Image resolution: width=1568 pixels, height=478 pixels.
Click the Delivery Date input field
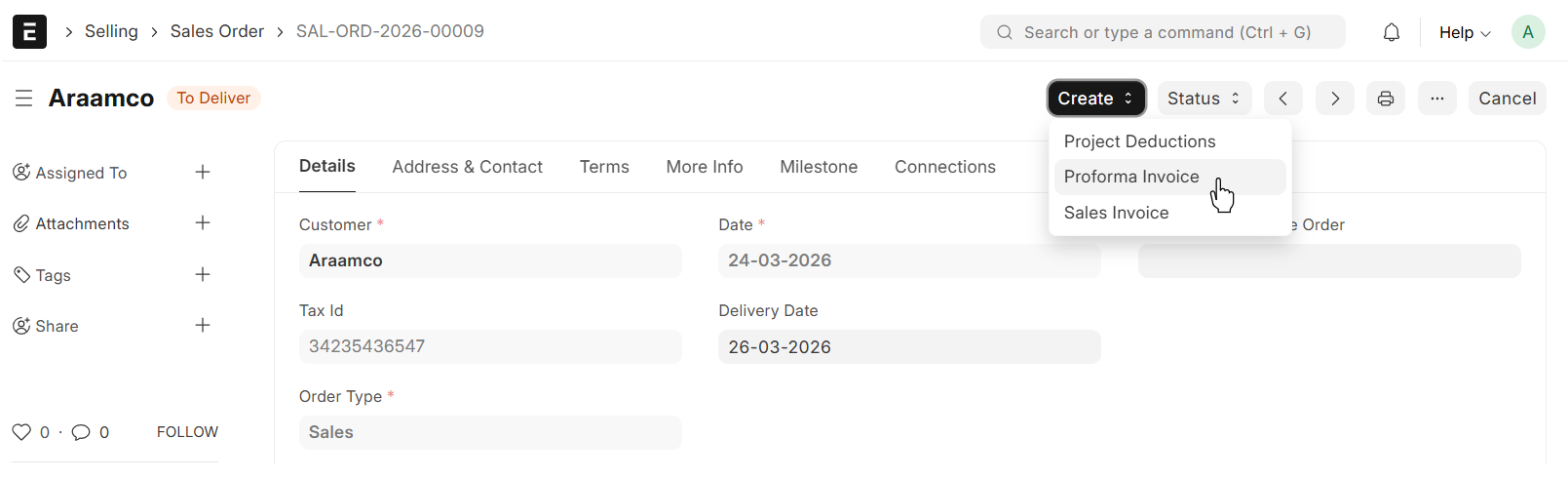tap(908, 347)
